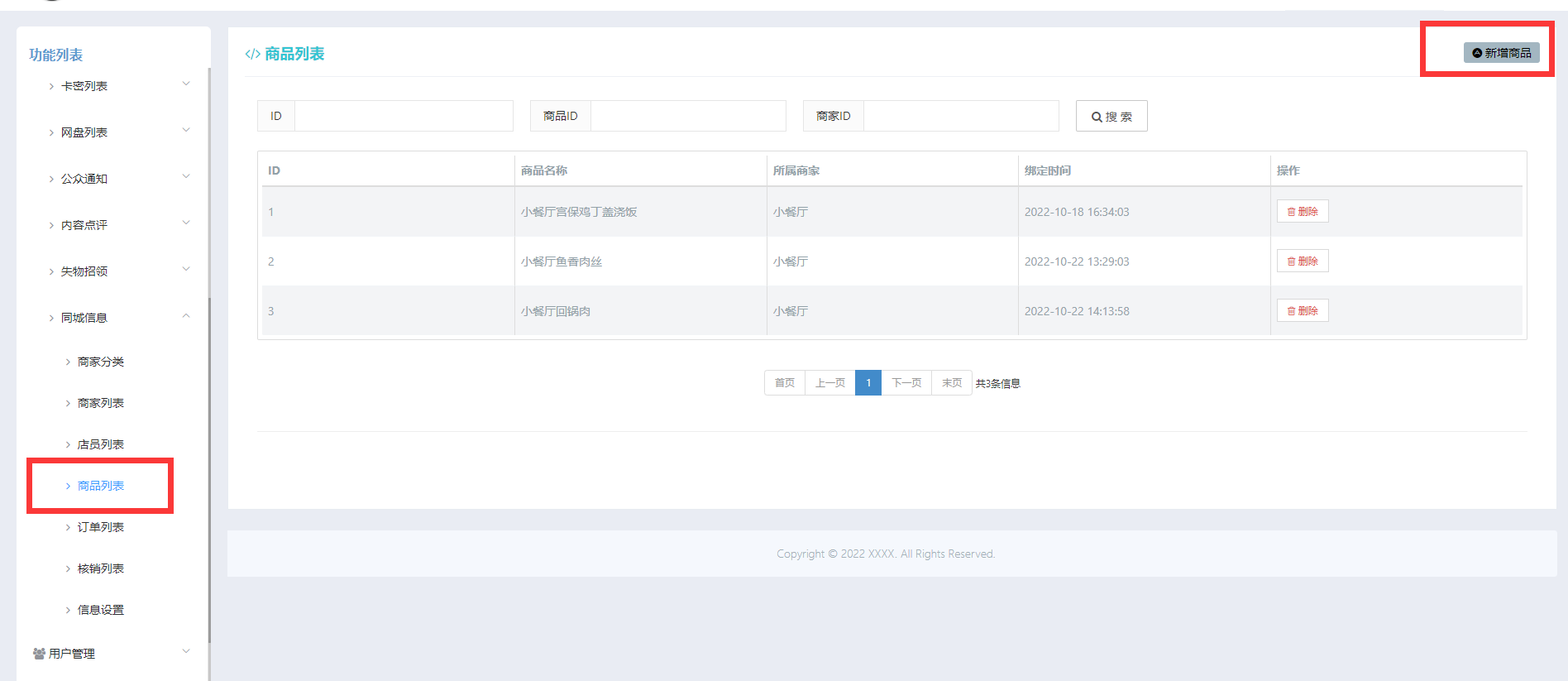Screen dimensions: 1568x681
Task: Collapse 同城信息 with its up chevron
Action: [186, 315]
